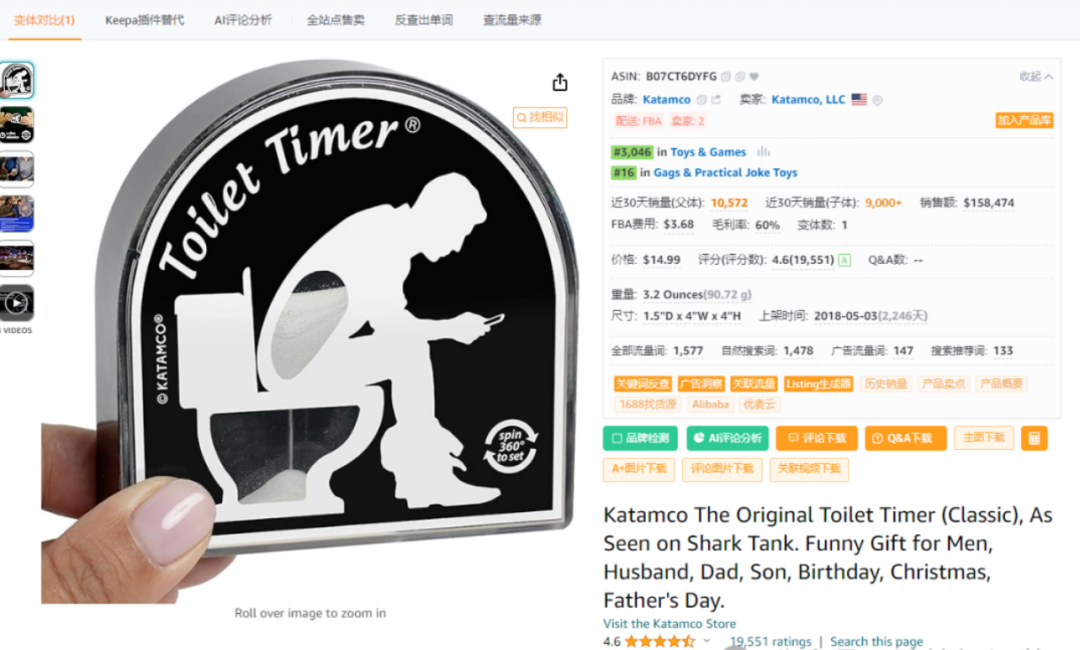Image resolution: width=1080 pixels, height=650 pixels.
Task: Copy the ASIN using the first copy icon
Action: (725, 76)
